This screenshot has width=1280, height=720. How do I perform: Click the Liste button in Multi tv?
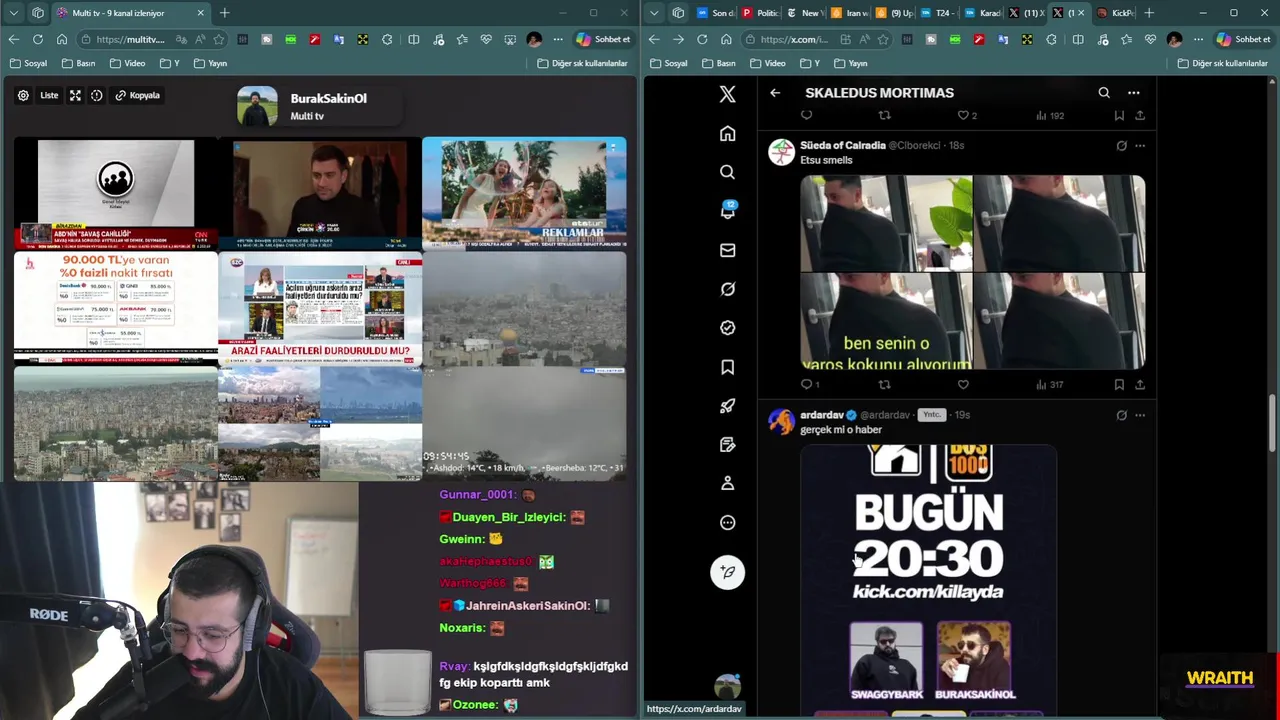[49, 95]
